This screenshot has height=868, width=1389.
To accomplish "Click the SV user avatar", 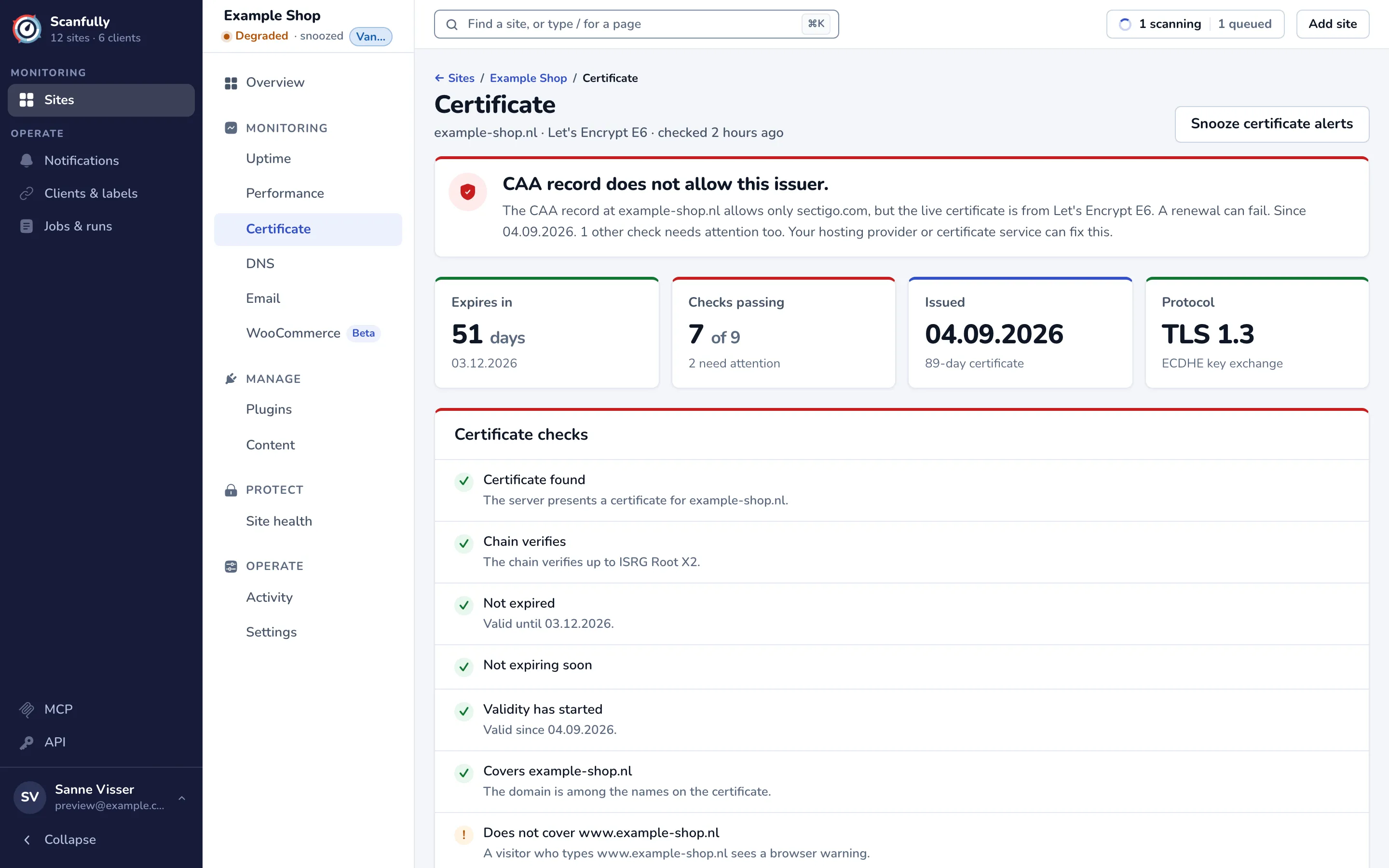I will click(x=30, y=797).
